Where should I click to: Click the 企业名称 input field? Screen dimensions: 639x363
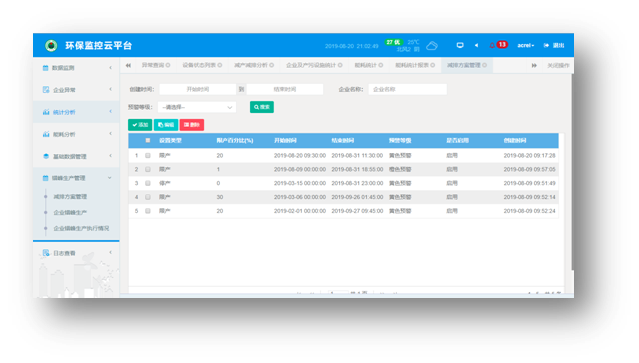tap(408, 89)
